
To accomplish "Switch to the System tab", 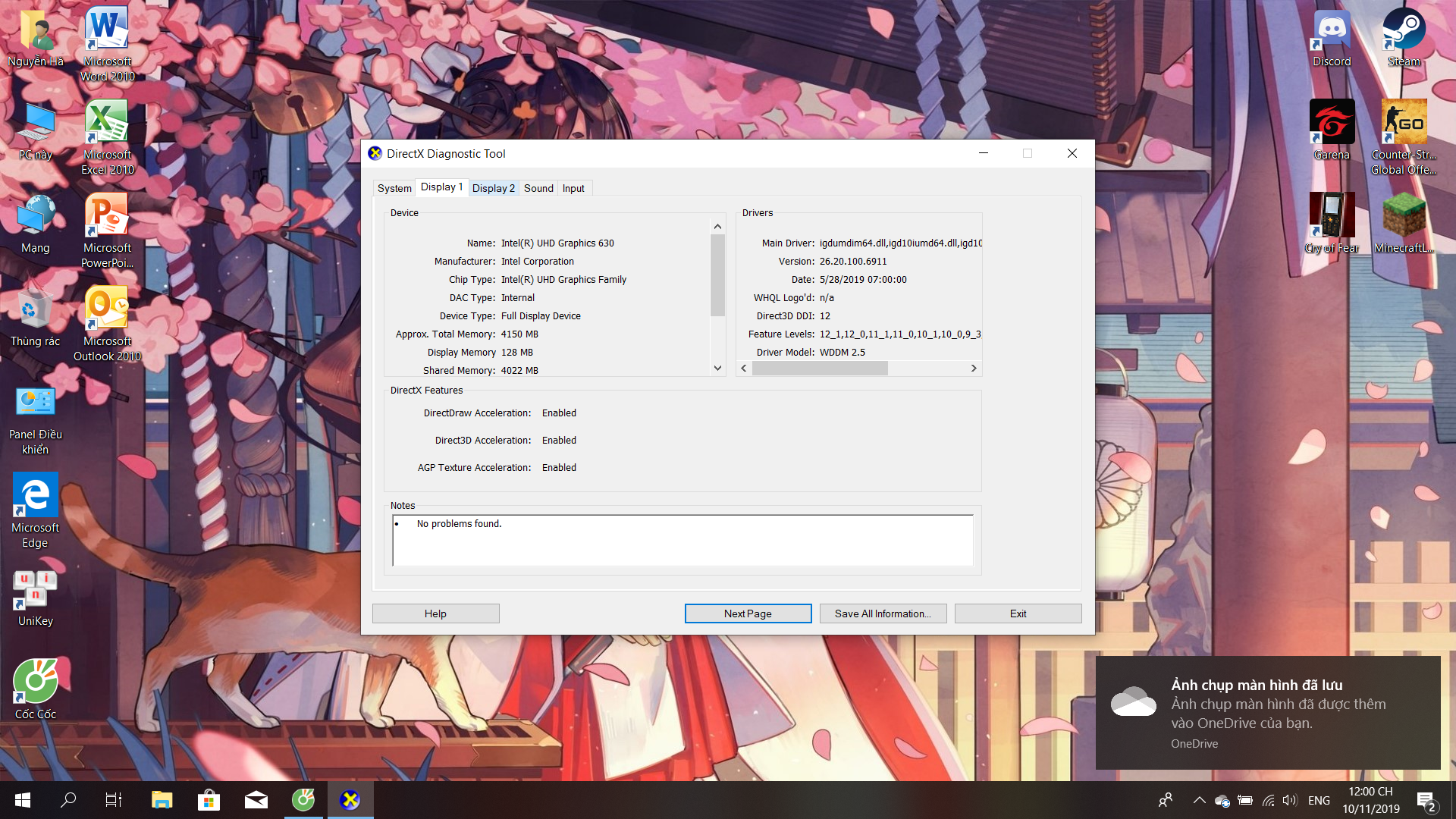I will tap(394, 188).
